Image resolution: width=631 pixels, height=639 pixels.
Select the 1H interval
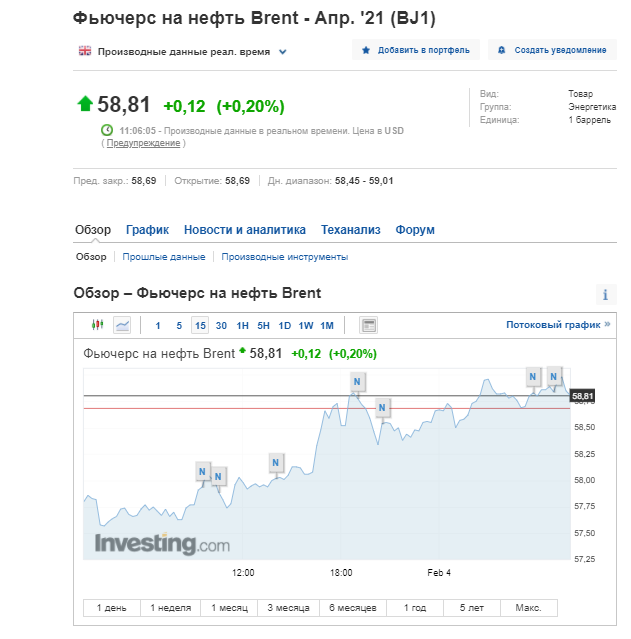coord(243,326)
